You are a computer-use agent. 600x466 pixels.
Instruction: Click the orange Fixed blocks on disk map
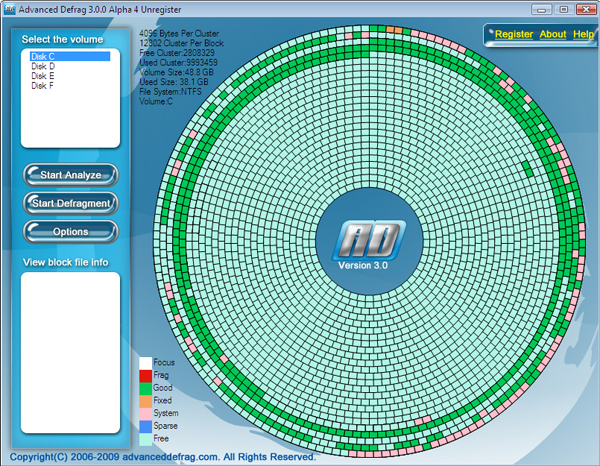[x=395, y=29]
